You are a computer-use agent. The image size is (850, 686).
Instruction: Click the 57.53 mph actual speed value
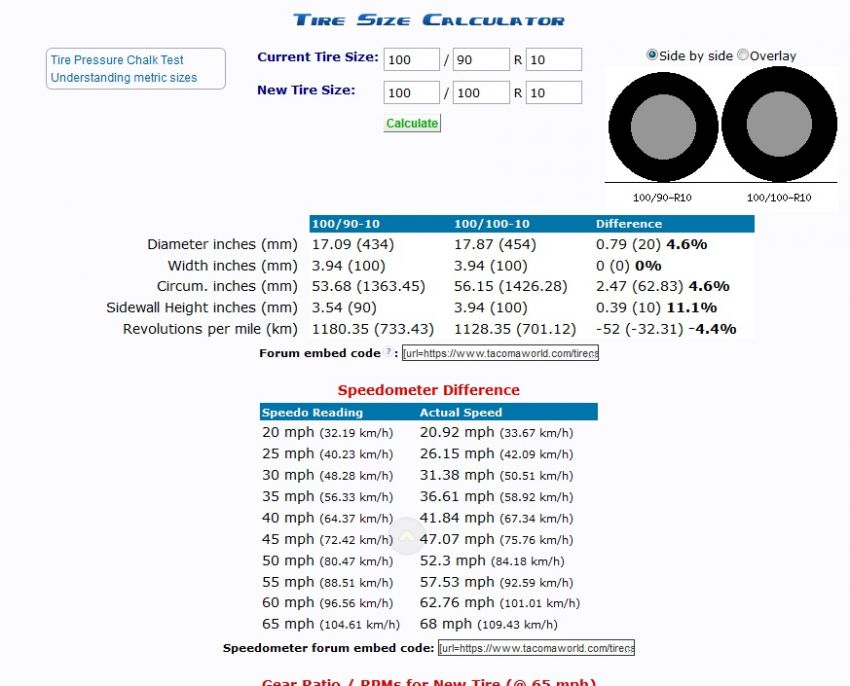click(497, 582)
